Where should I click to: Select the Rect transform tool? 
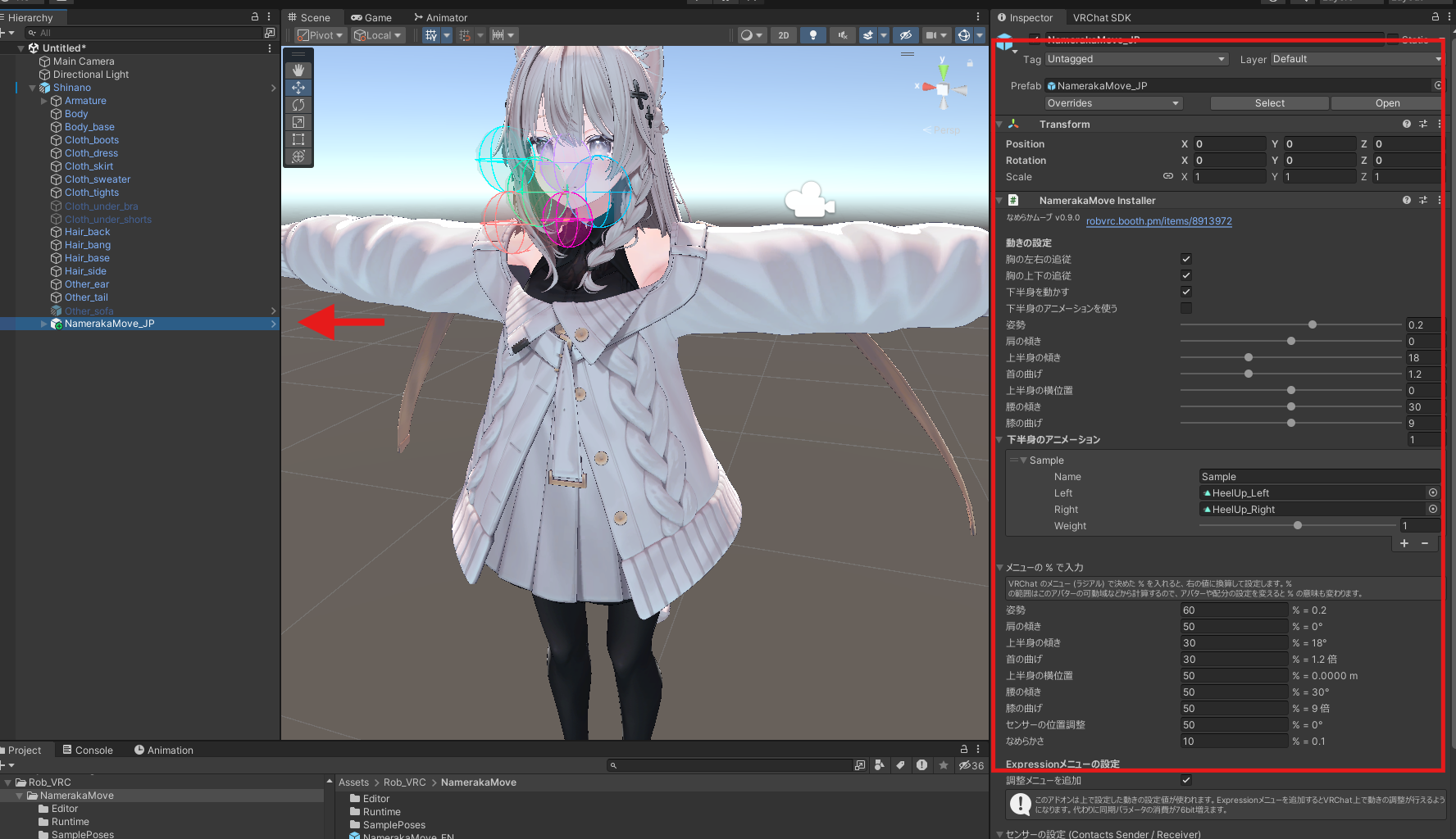coord(298,139)
